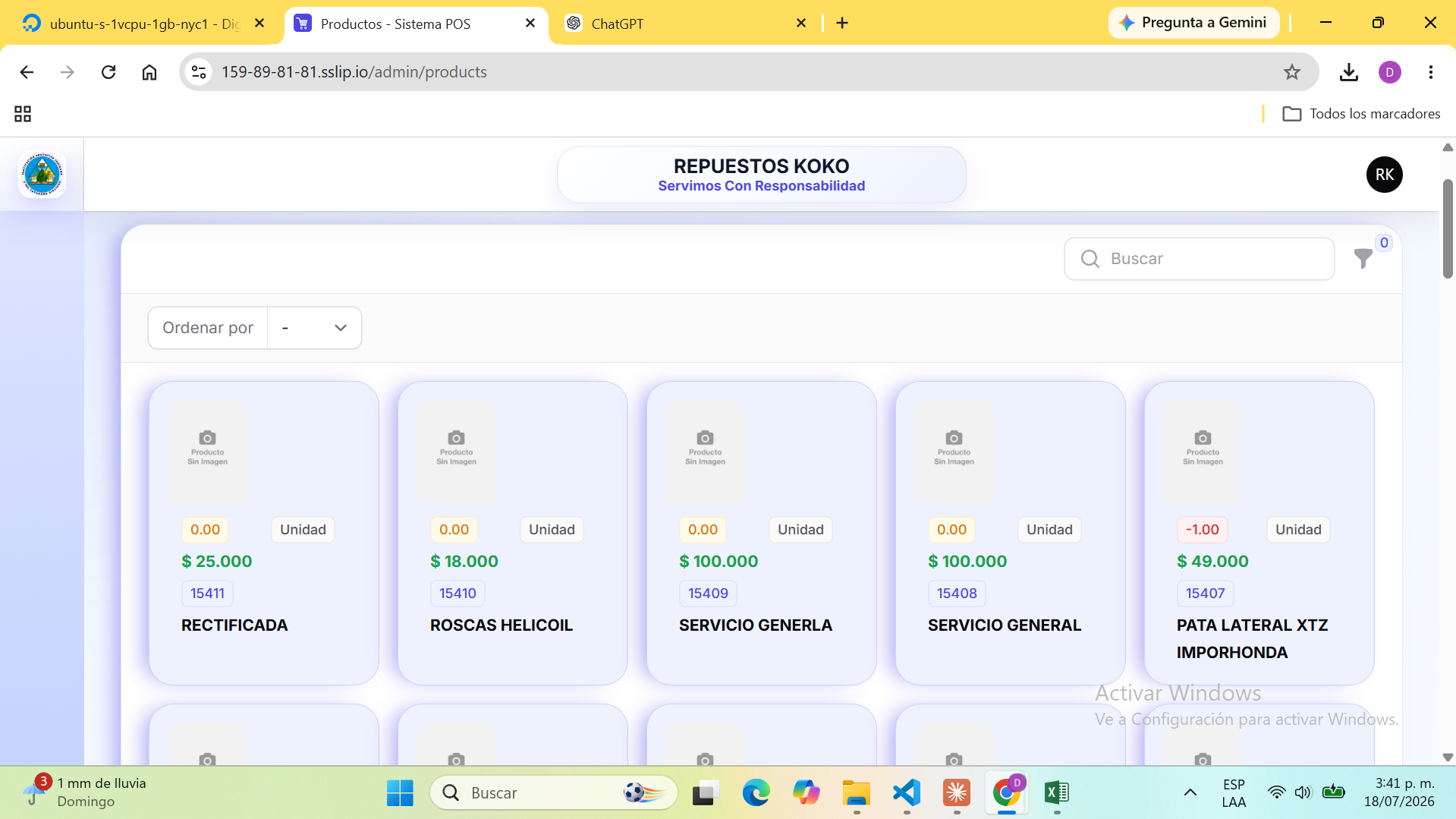Click the -1.00 stock badge
The width and height of the screenshot is (1456, 819).
click(1202, 530)
